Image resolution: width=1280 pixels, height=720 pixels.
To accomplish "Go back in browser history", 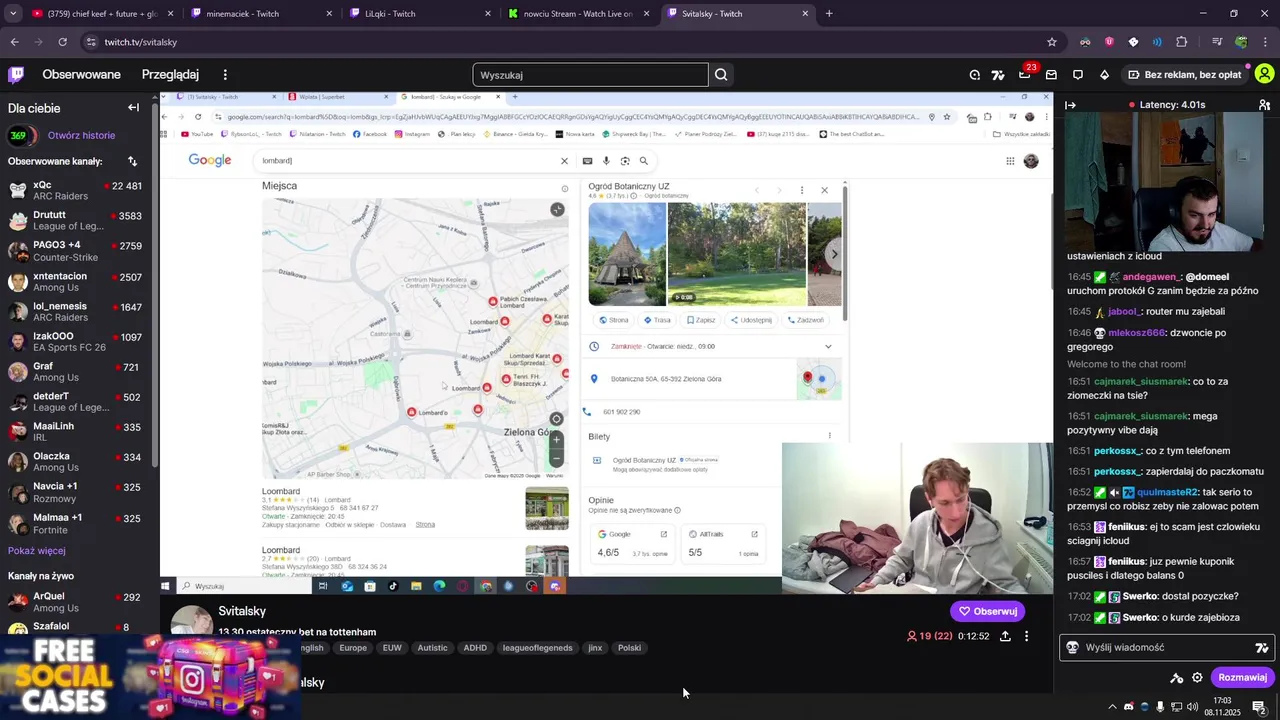I will pos(14,42).
